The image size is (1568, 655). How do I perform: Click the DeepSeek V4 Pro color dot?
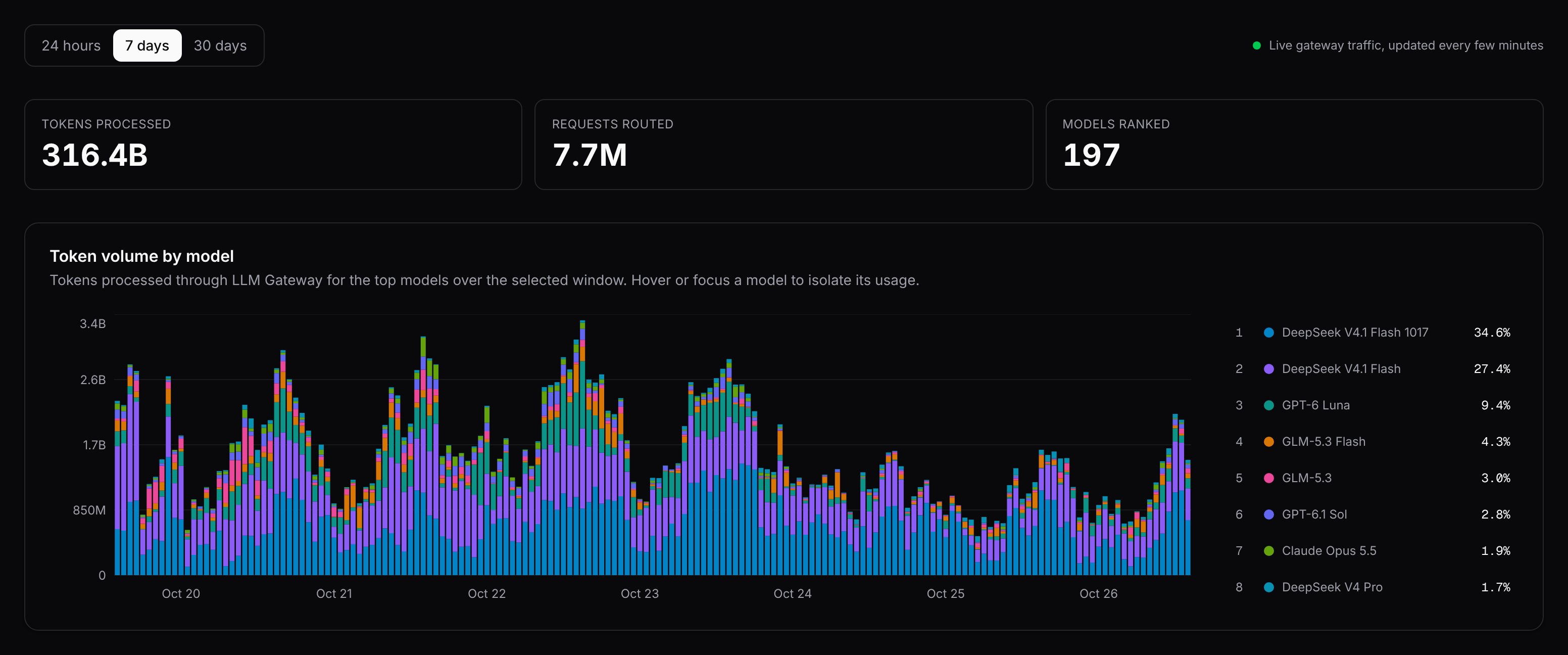(1268, 587)
